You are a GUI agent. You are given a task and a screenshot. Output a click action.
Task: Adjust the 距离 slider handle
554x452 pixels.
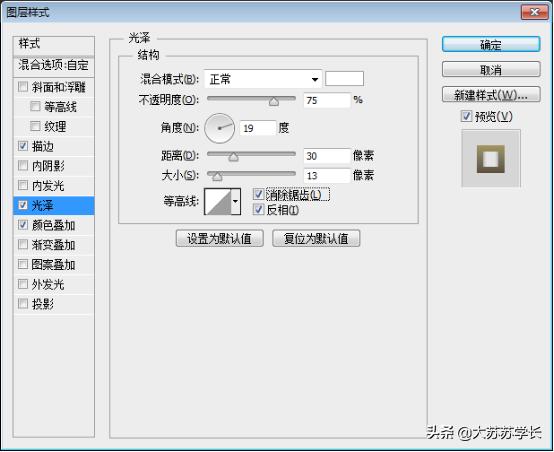[233, 157]
